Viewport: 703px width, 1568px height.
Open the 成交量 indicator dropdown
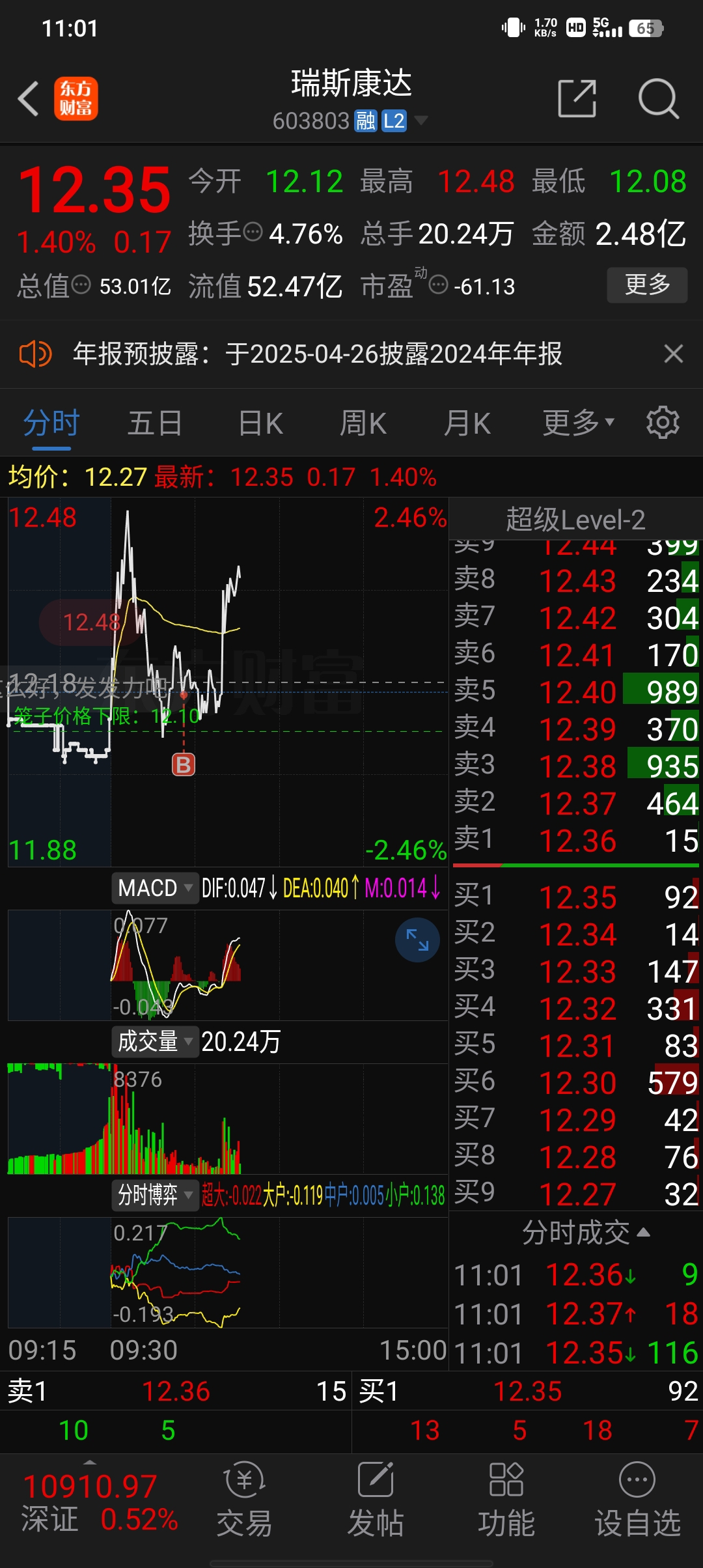tap(155, 1041)
